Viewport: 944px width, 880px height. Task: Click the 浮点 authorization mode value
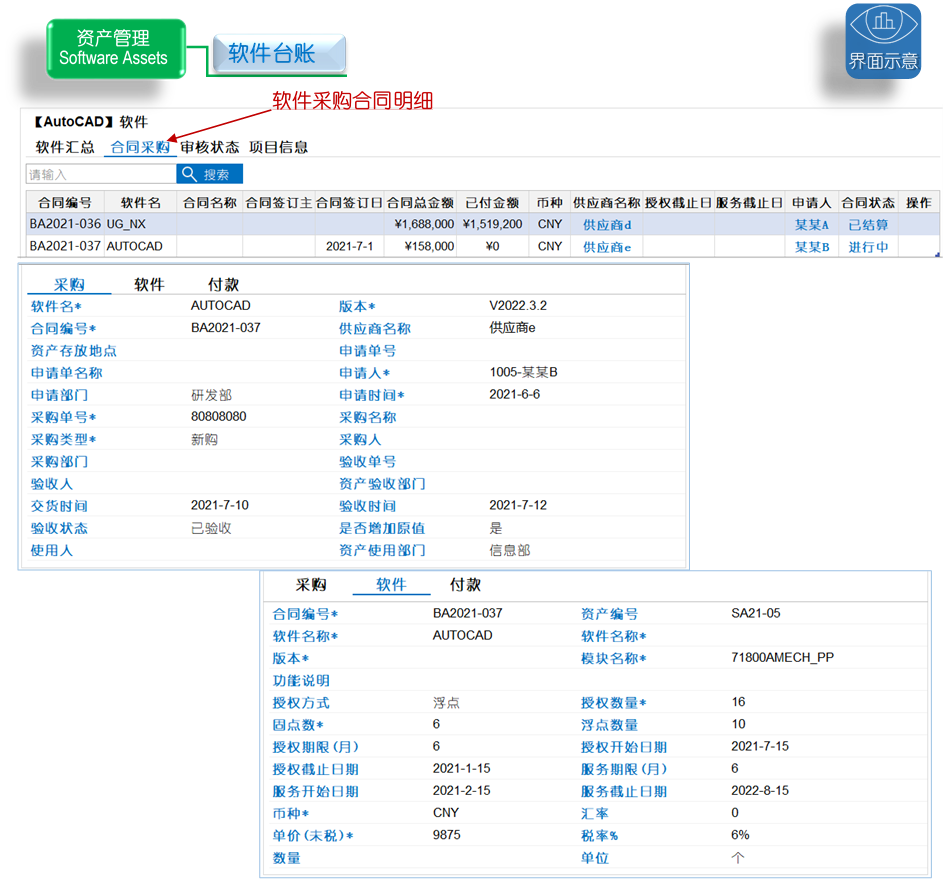pyautogui.click(x=446, y=702)
